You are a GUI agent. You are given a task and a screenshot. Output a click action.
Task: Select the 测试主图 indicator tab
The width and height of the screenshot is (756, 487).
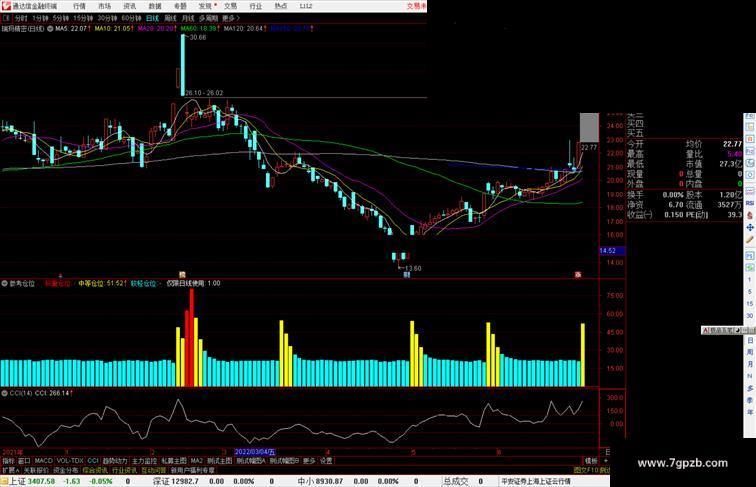point(219,461)
